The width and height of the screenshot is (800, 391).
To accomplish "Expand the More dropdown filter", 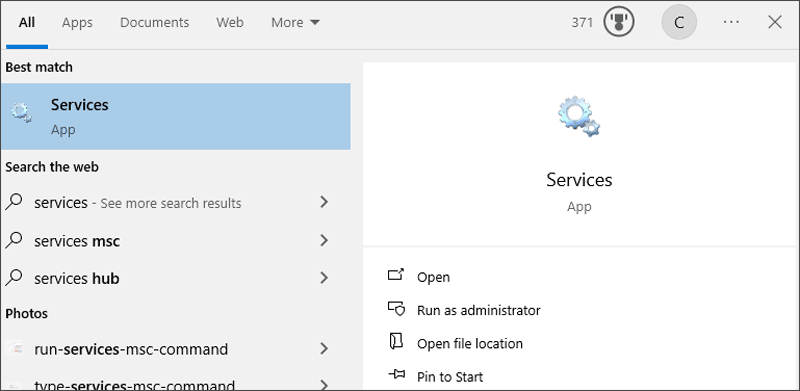I will coord(295,23).
